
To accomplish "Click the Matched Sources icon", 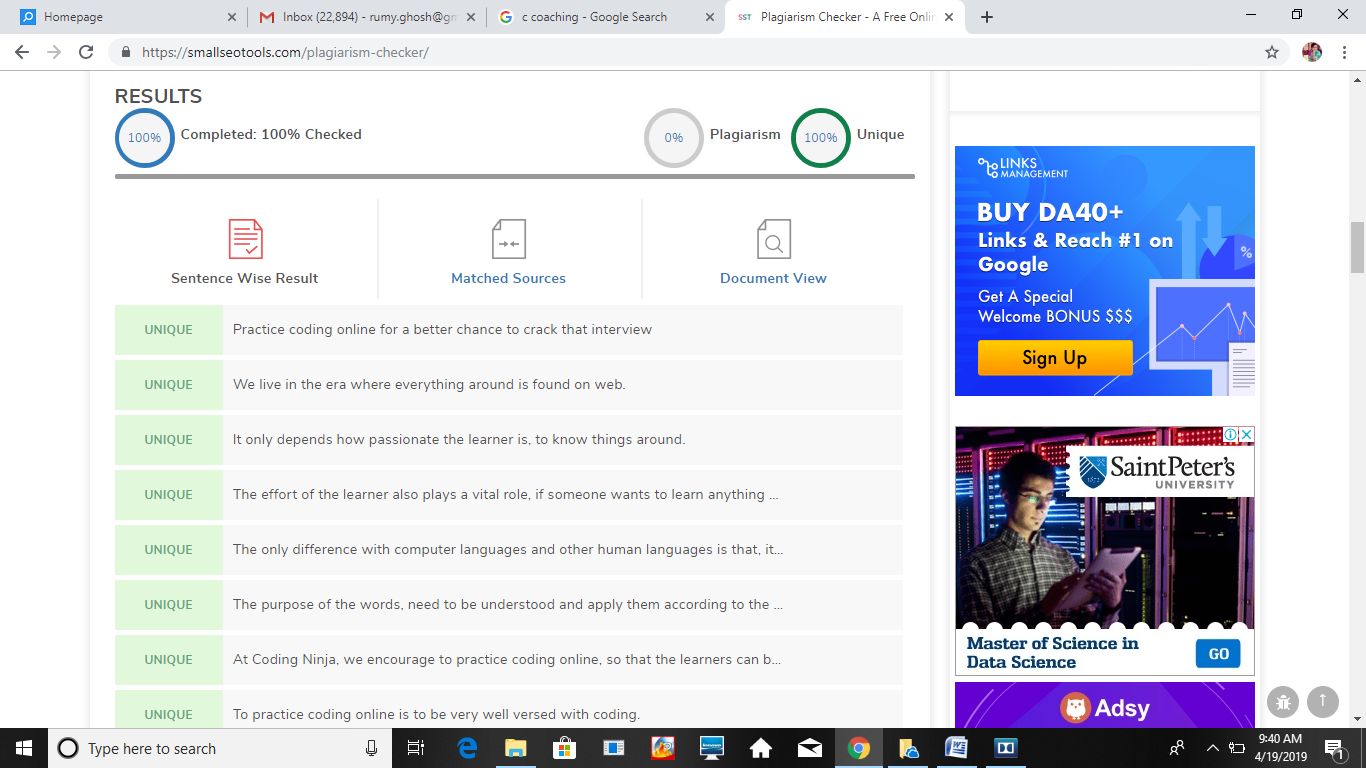I will pyautogui.click(x=508, y=240).
